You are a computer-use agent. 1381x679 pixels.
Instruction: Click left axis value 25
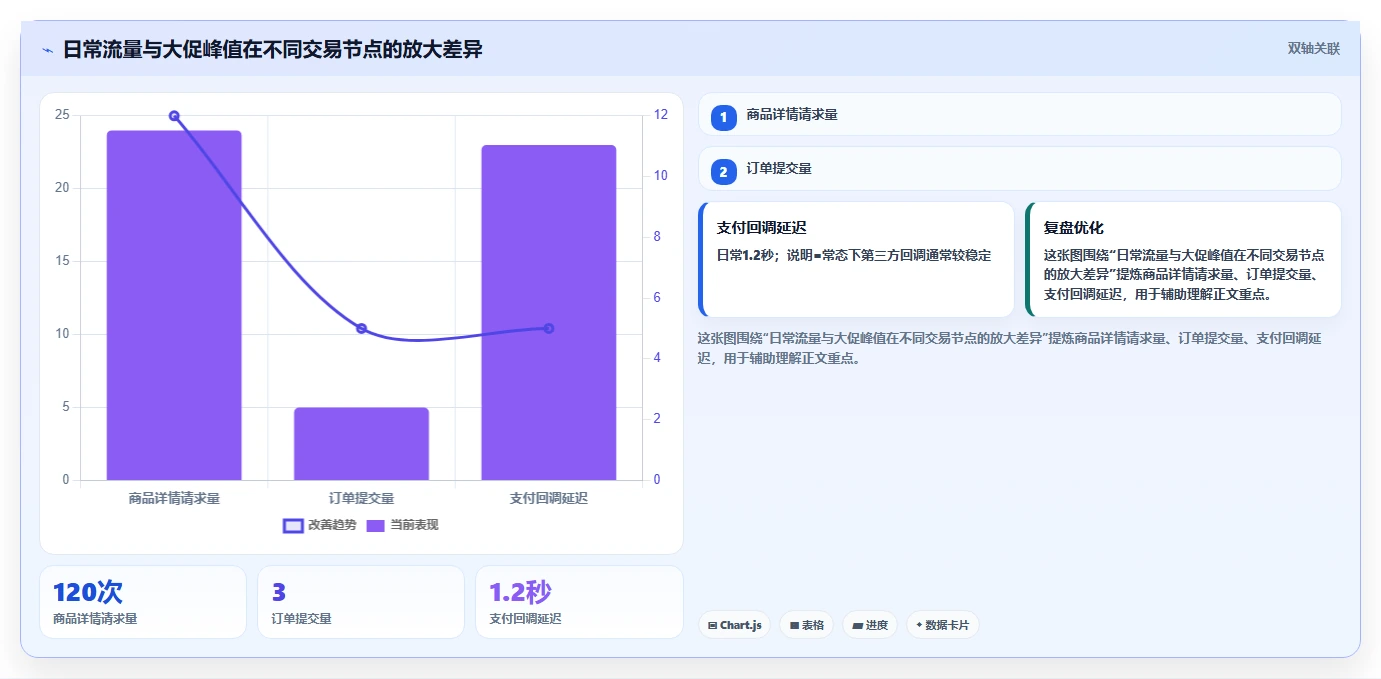point(62,115)
